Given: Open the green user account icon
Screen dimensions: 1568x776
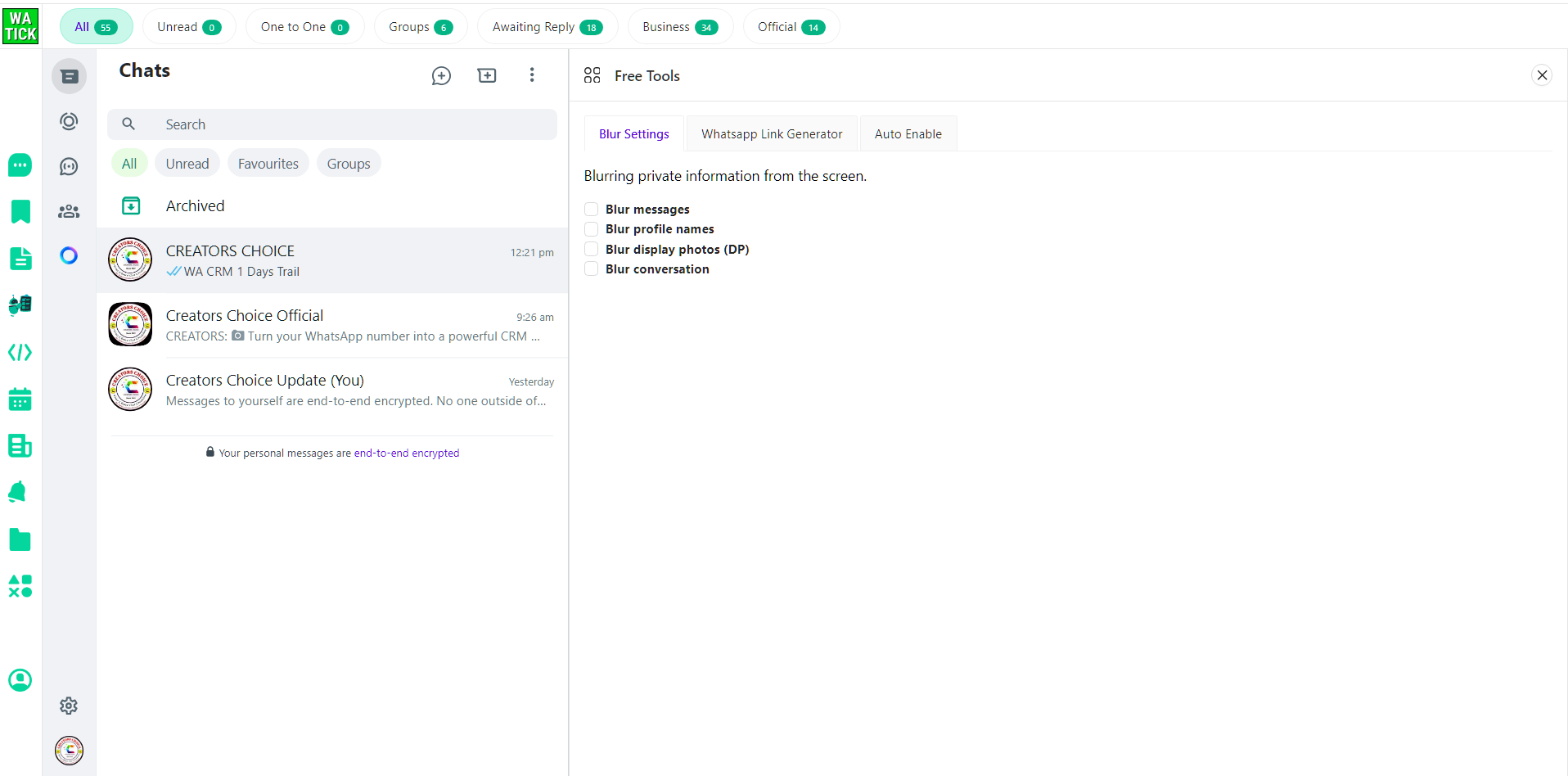Looking at the screenshot, I should click(x=20, y=680).
